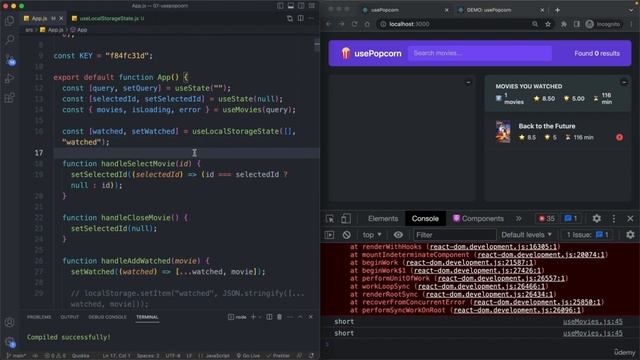
Task: Open the editor More Actions menu
Action: [311, 18]
